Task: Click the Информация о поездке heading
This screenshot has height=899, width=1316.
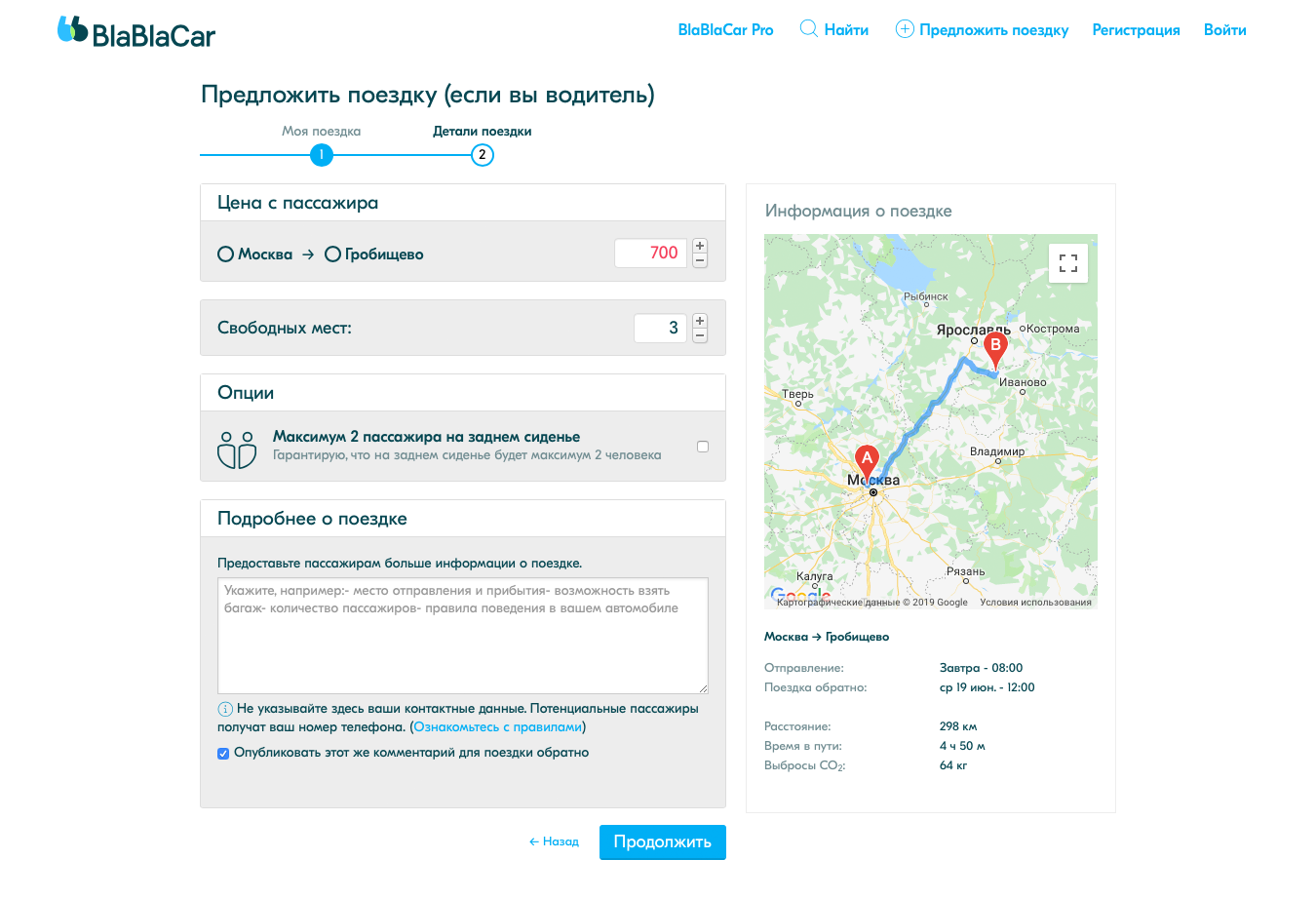Action: 858,211
